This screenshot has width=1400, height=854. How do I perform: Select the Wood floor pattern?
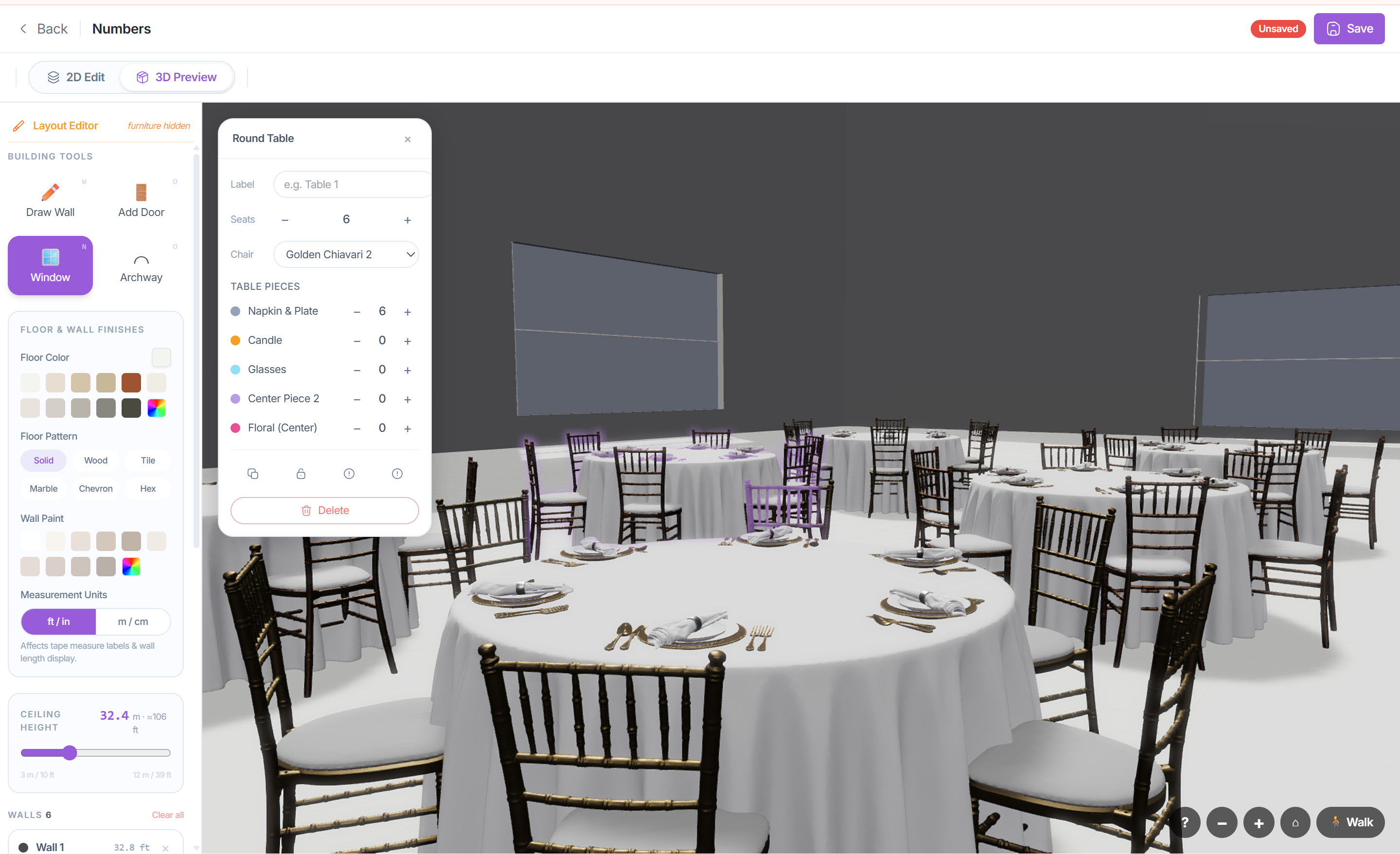[x=95, y=460]
